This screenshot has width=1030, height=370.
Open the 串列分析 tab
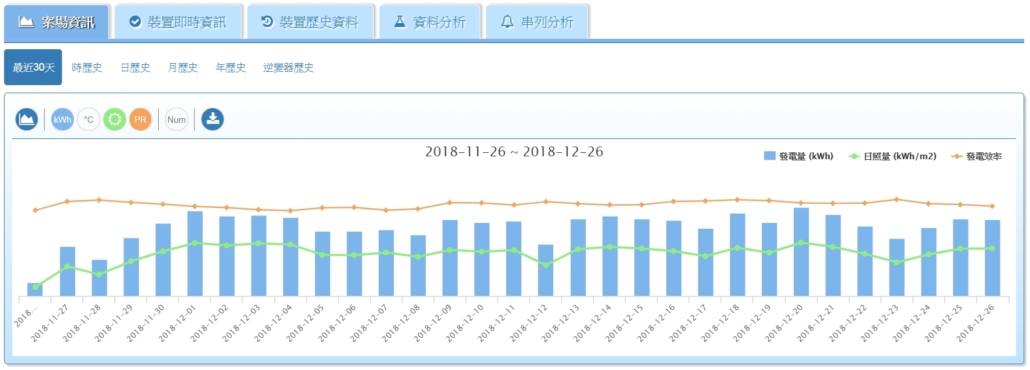point(537,22)
